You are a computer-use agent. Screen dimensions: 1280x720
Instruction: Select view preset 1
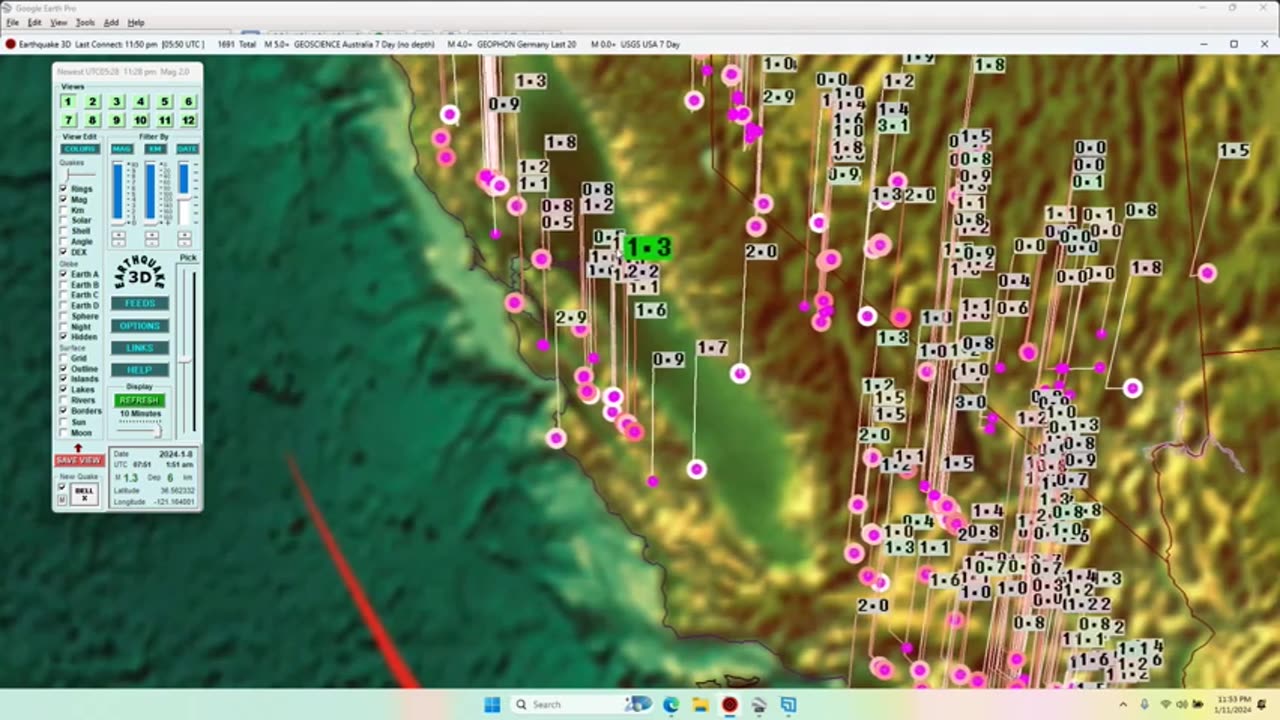pyautogui.click(x=68, y=101)
